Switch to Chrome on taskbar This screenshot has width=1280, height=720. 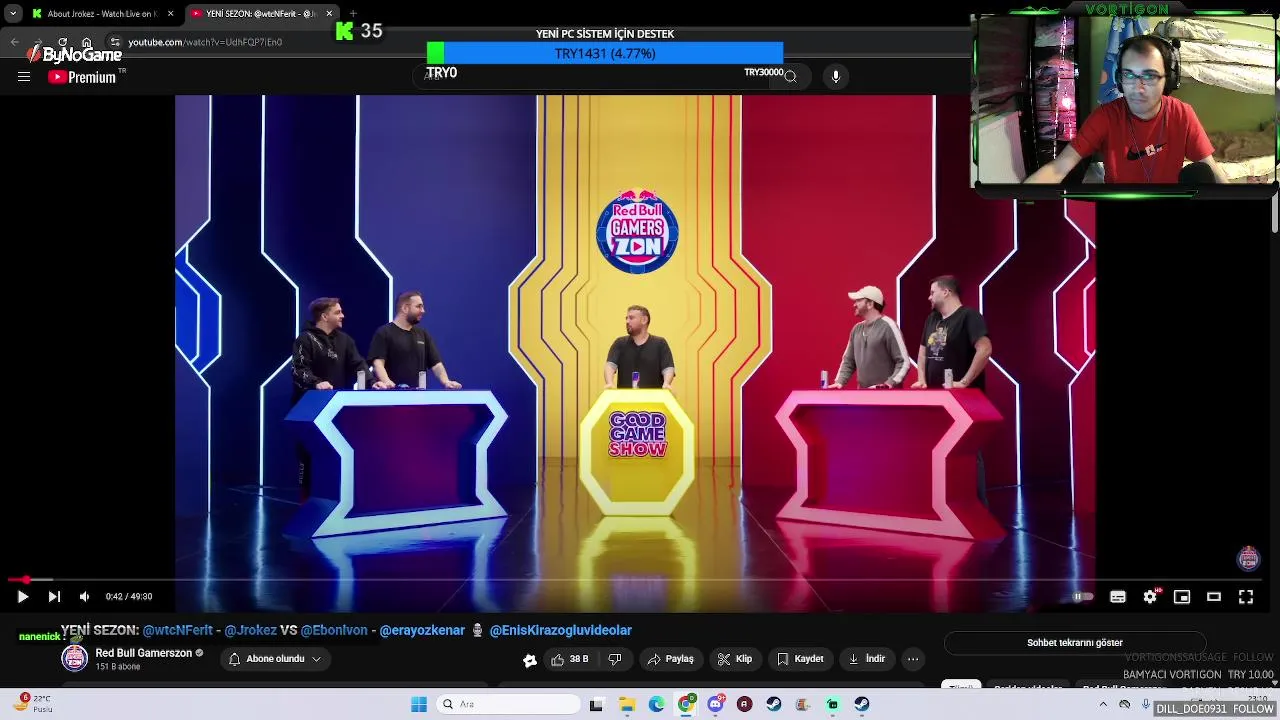(686, 704)
